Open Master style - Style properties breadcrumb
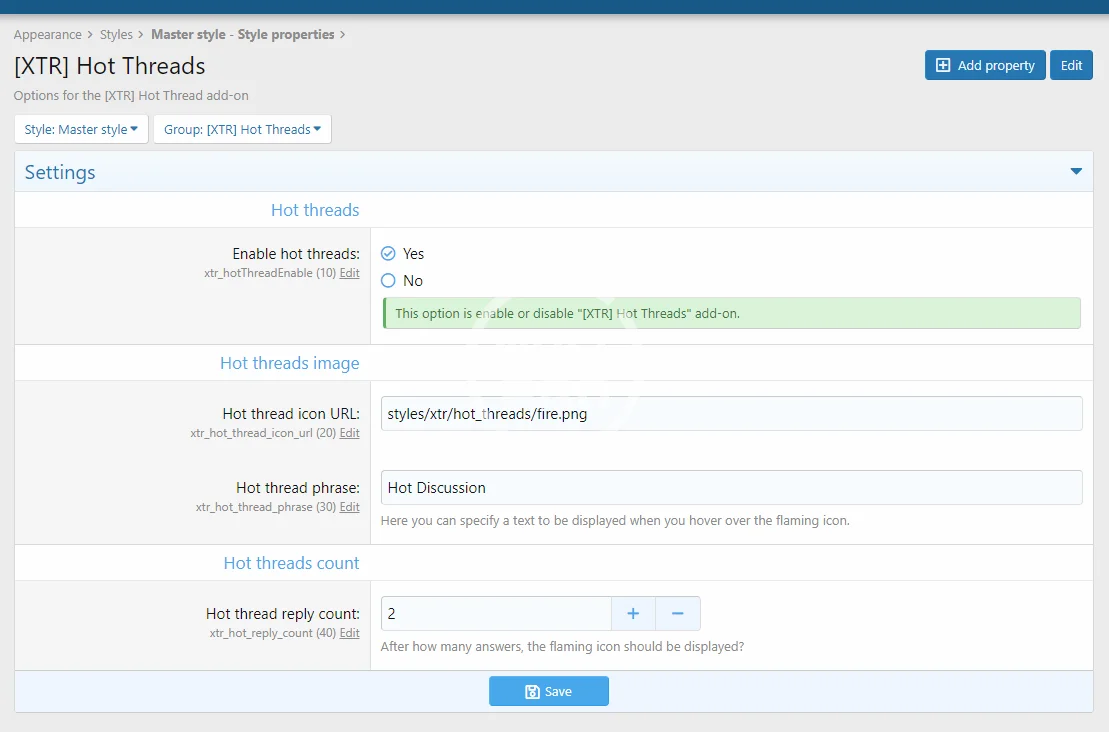The image size is (1109, 732). (242, 34)
